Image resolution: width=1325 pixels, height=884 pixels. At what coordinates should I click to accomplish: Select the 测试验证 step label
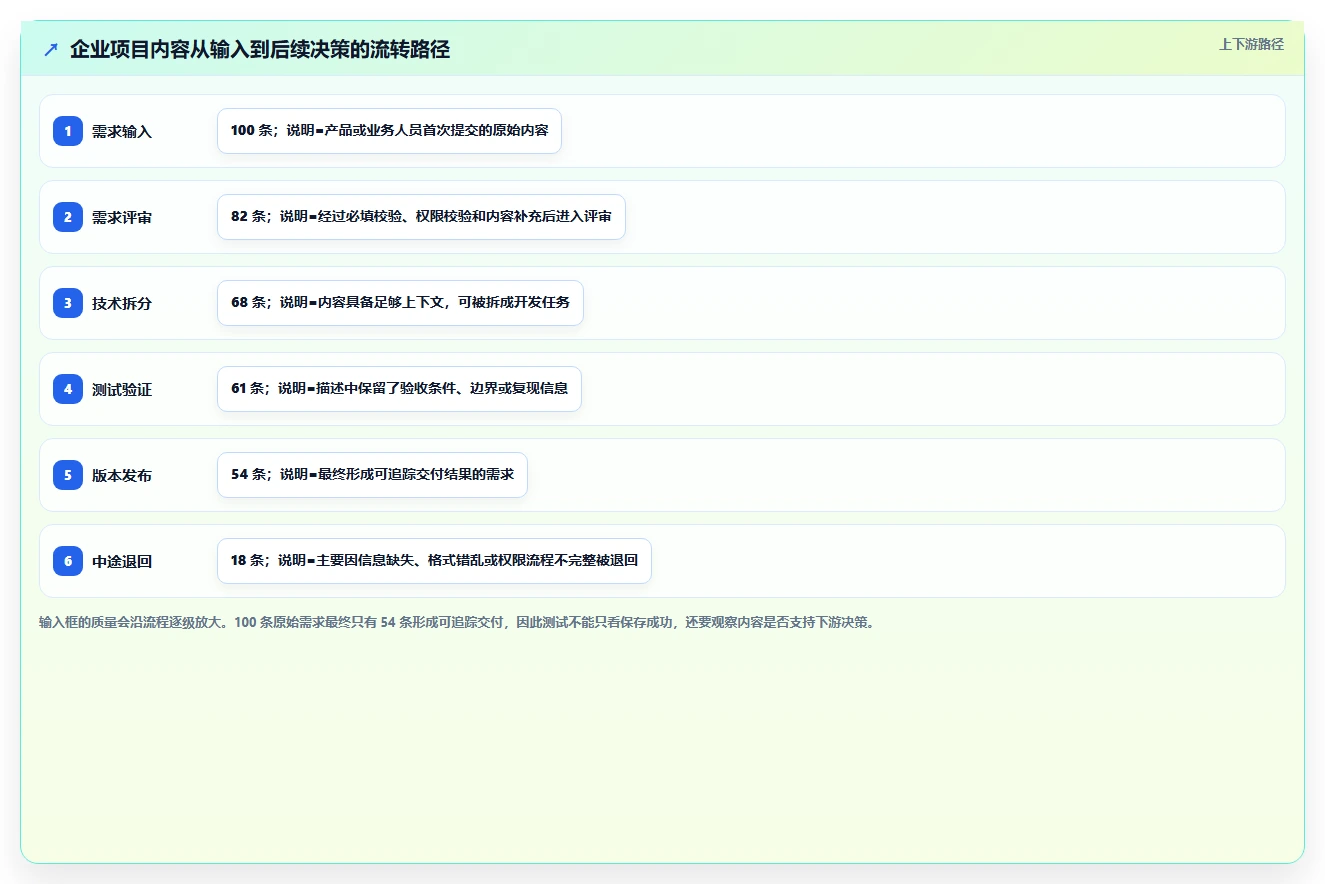click(122, 389)
